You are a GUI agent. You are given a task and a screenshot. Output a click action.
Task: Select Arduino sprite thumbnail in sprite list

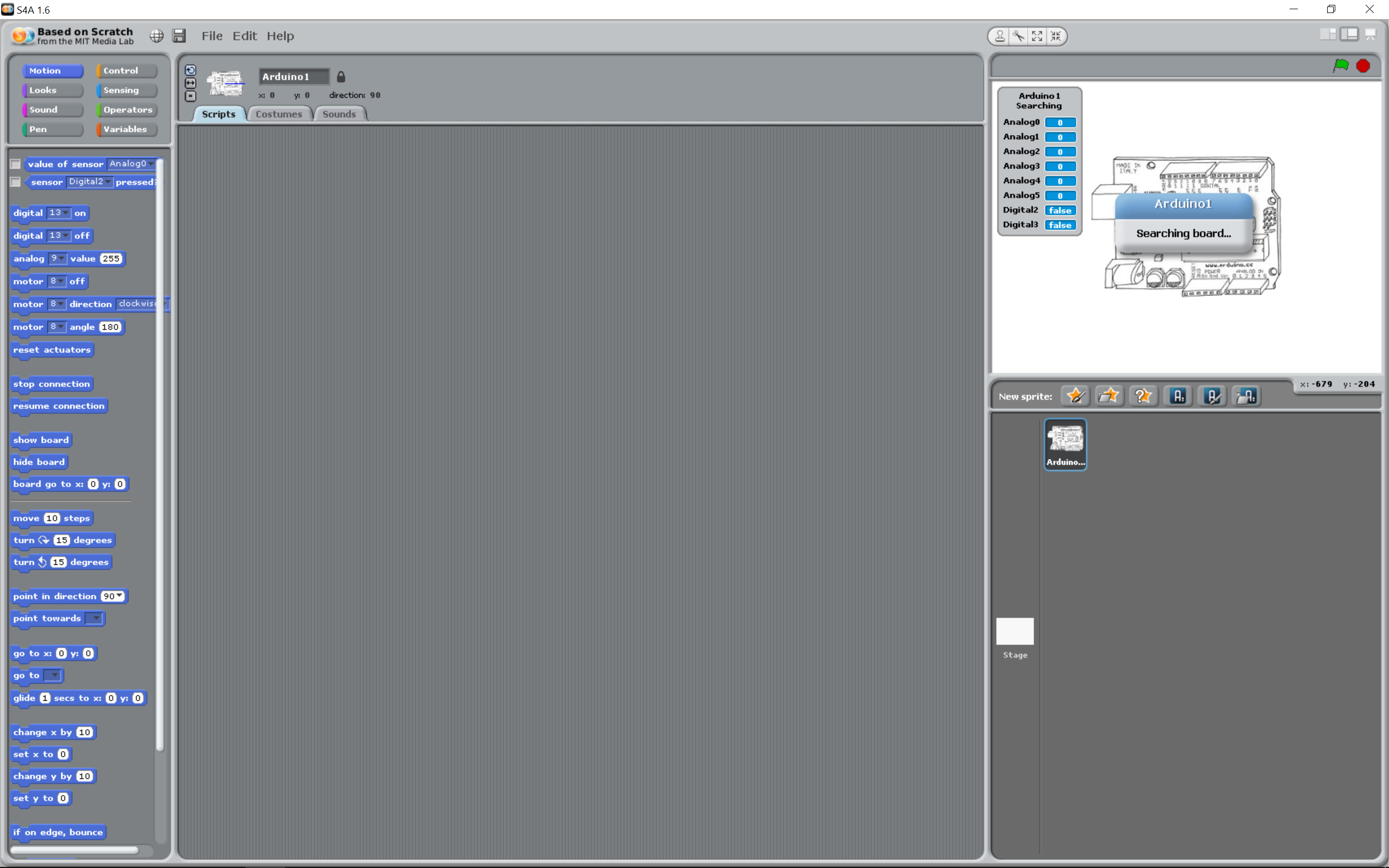(x=1065, y=444)
